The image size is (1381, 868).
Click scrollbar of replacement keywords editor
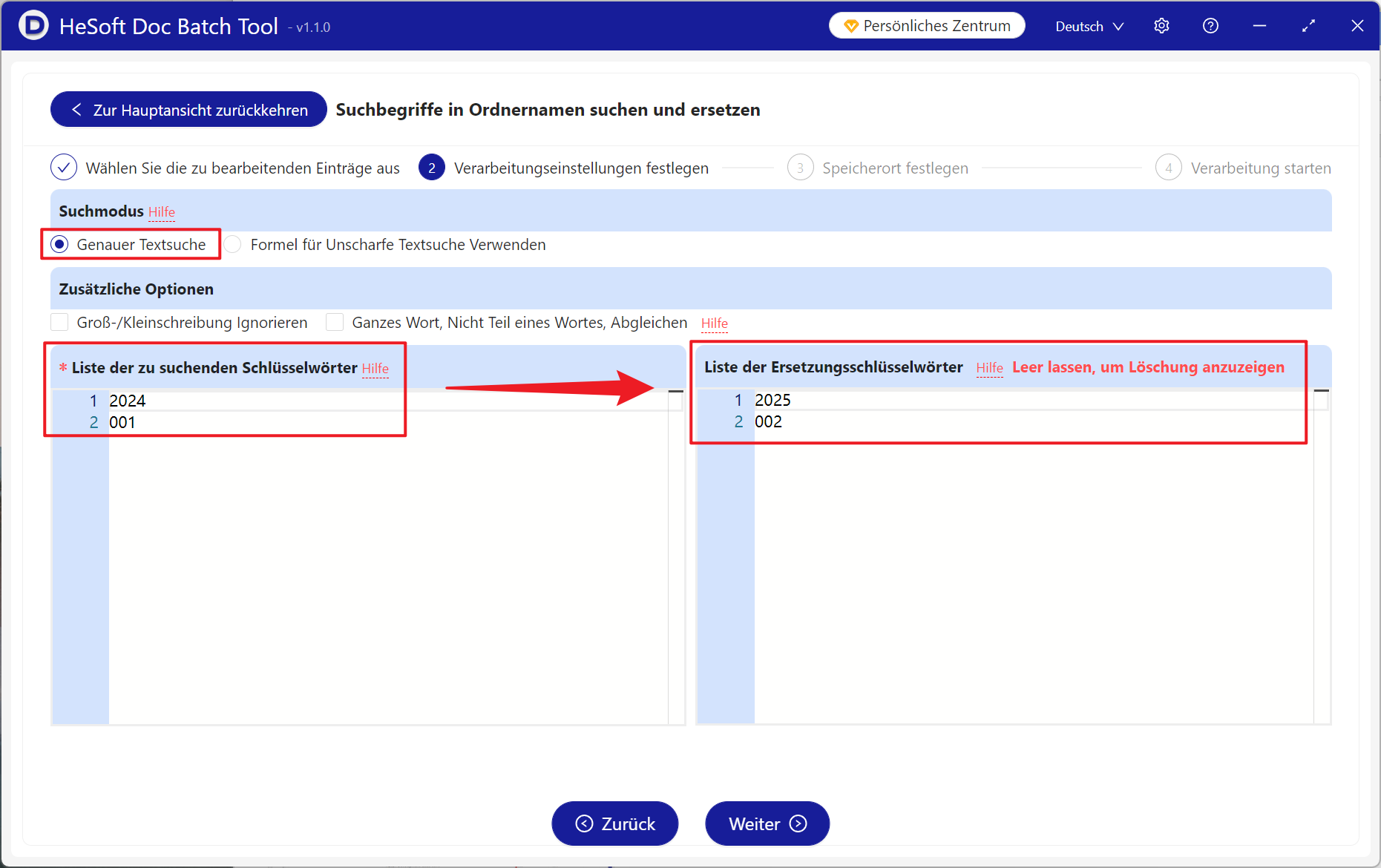1322,556
